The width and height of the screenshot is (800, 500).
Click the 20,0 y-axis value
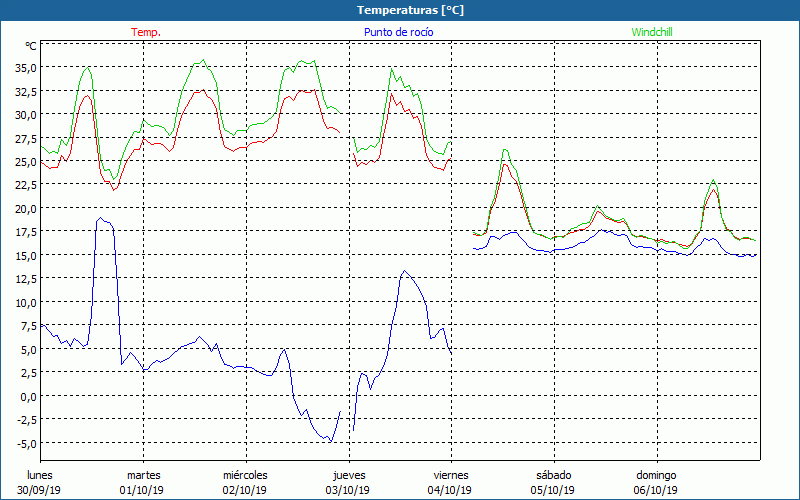pos(27,208)
